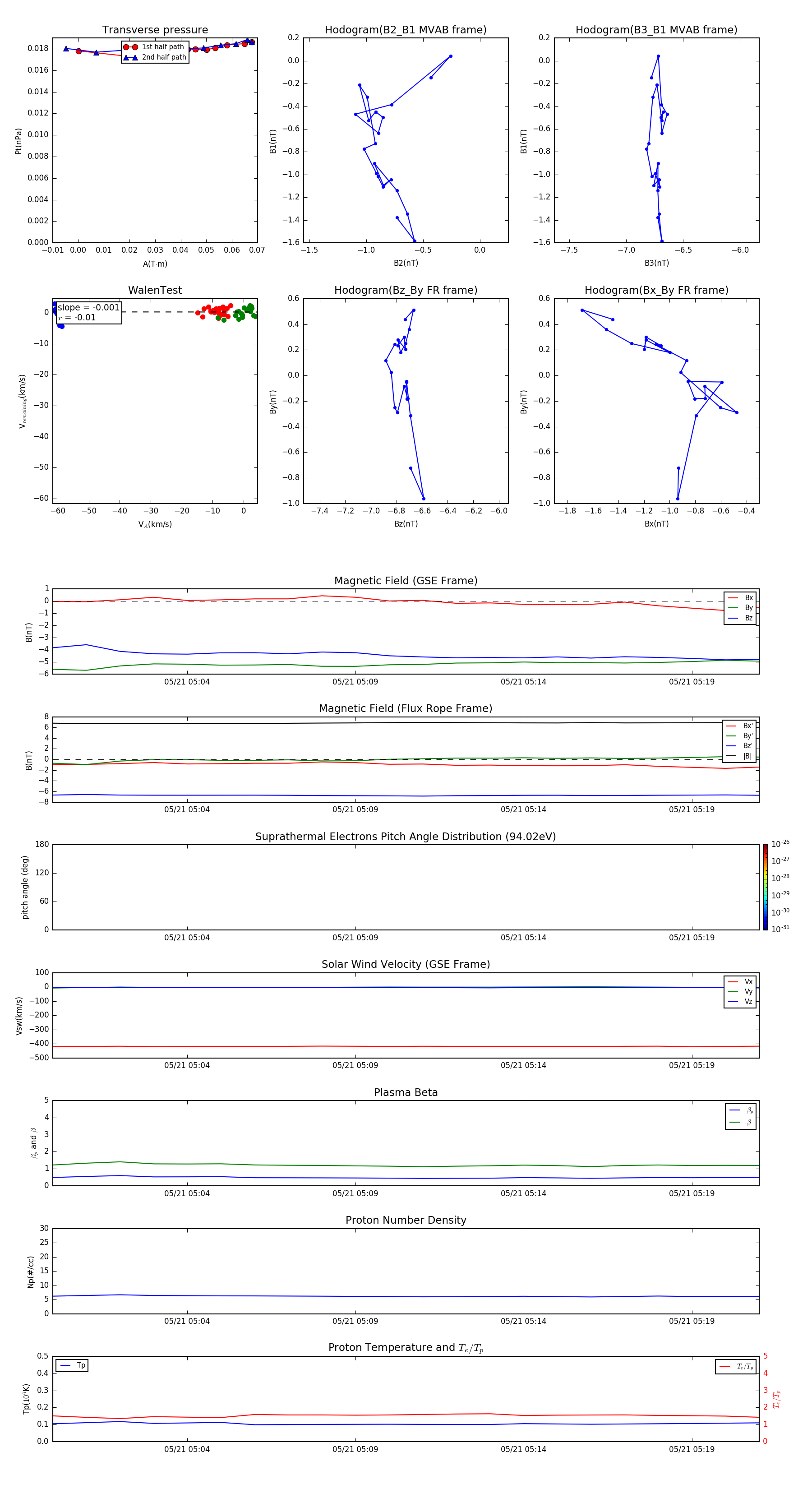Click the 'By' legend entry in GSE magnetic field
Image resolution: width=812 pixels, height=1489 pixels.
pyautogui.click(x=740, y=607)
